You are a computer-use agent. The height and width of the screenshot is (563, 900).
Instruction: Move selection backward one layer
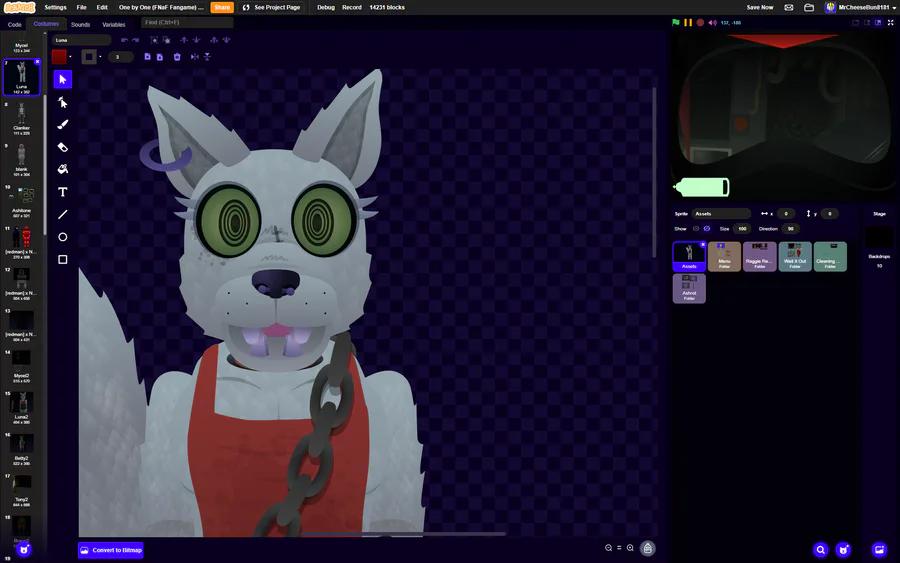(x=196, y=40)
